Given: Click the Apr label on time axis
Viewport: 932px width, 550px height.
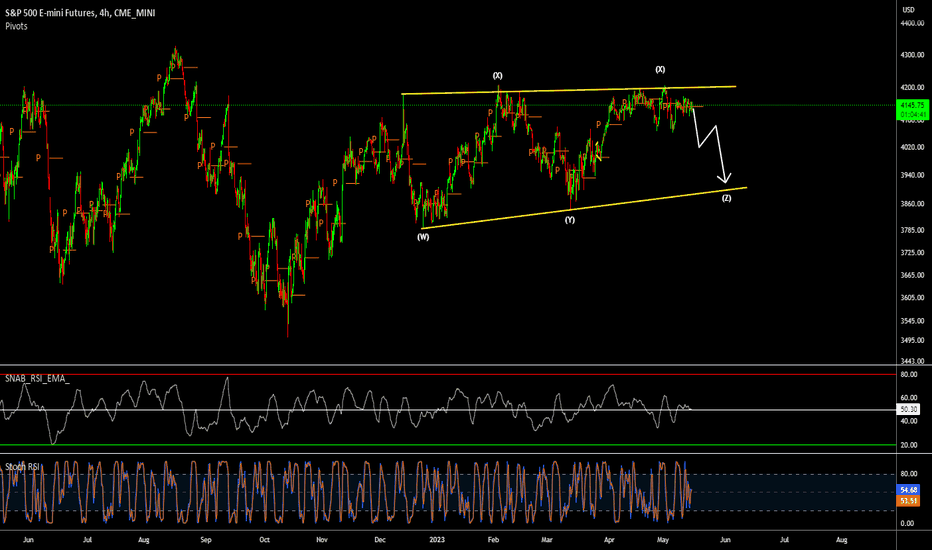Looking at the screenshot, I should pos(609,540).
